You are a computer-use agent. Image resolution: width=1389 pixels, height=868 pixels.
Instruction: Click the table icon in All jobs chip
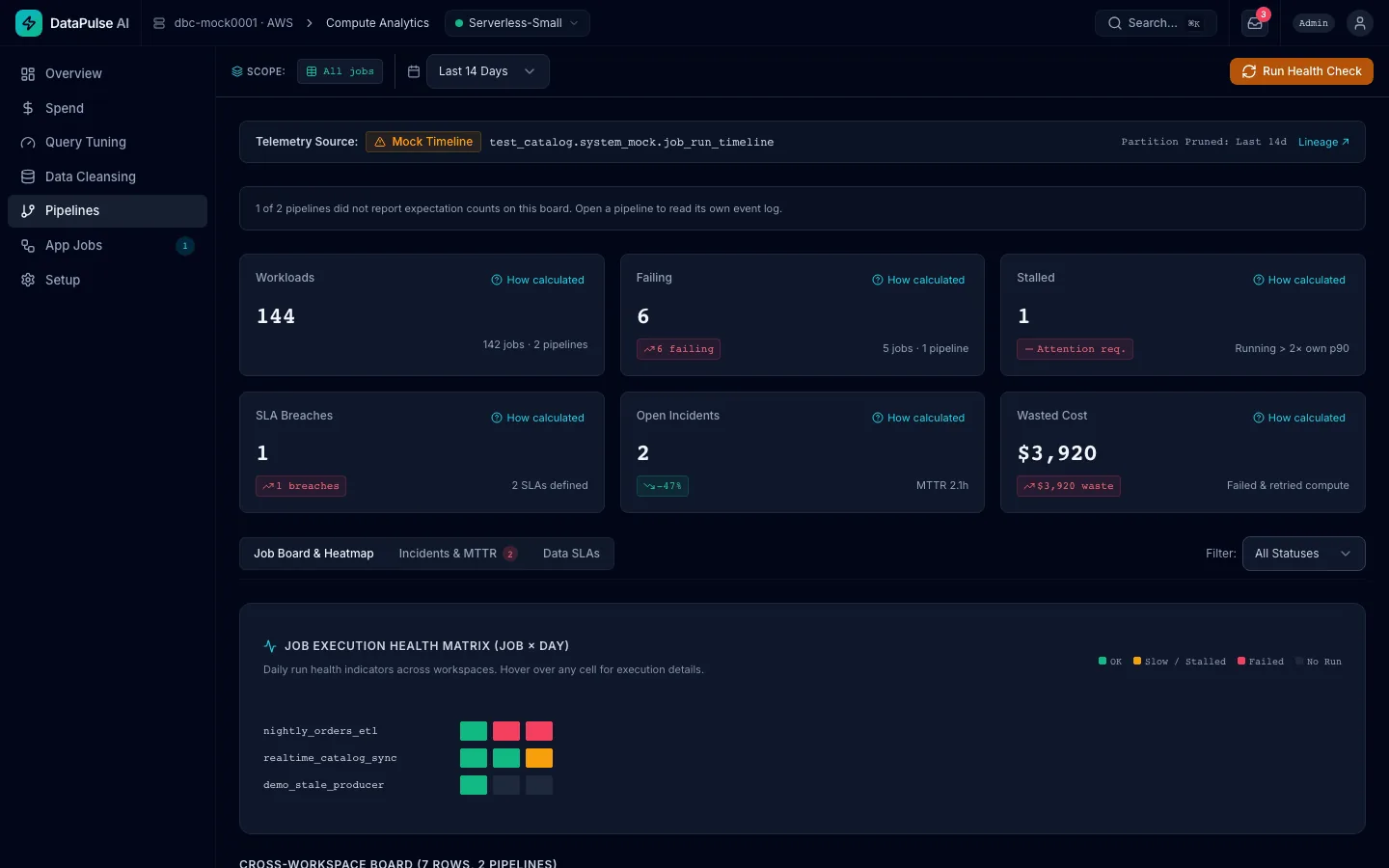[312, 71]
